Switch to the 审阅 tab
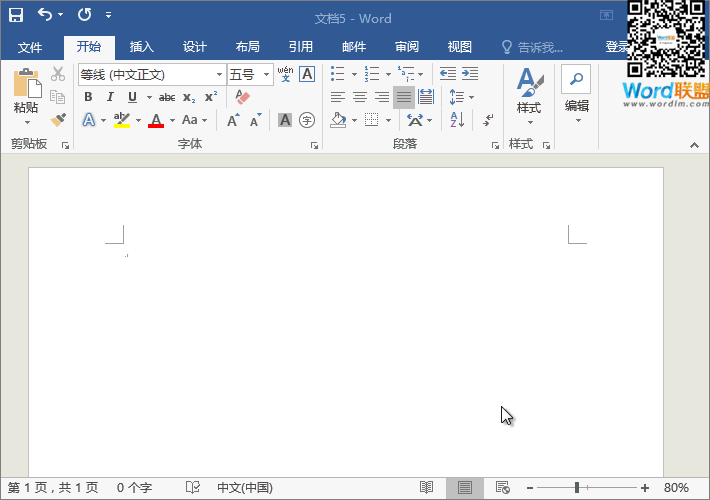Viewport: 710px width, 500px height. pos(407,47)
